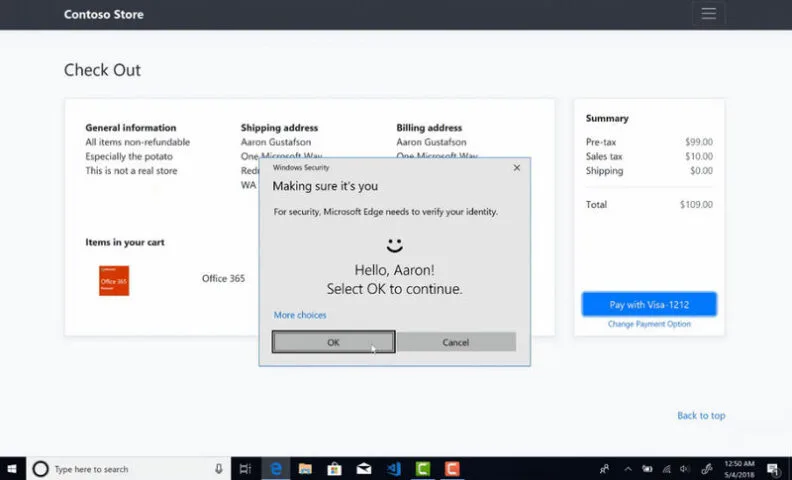Click 'Making sure it's you' dialog heading
The height and width of the screenshot is (480, 792).
(325, 186)
